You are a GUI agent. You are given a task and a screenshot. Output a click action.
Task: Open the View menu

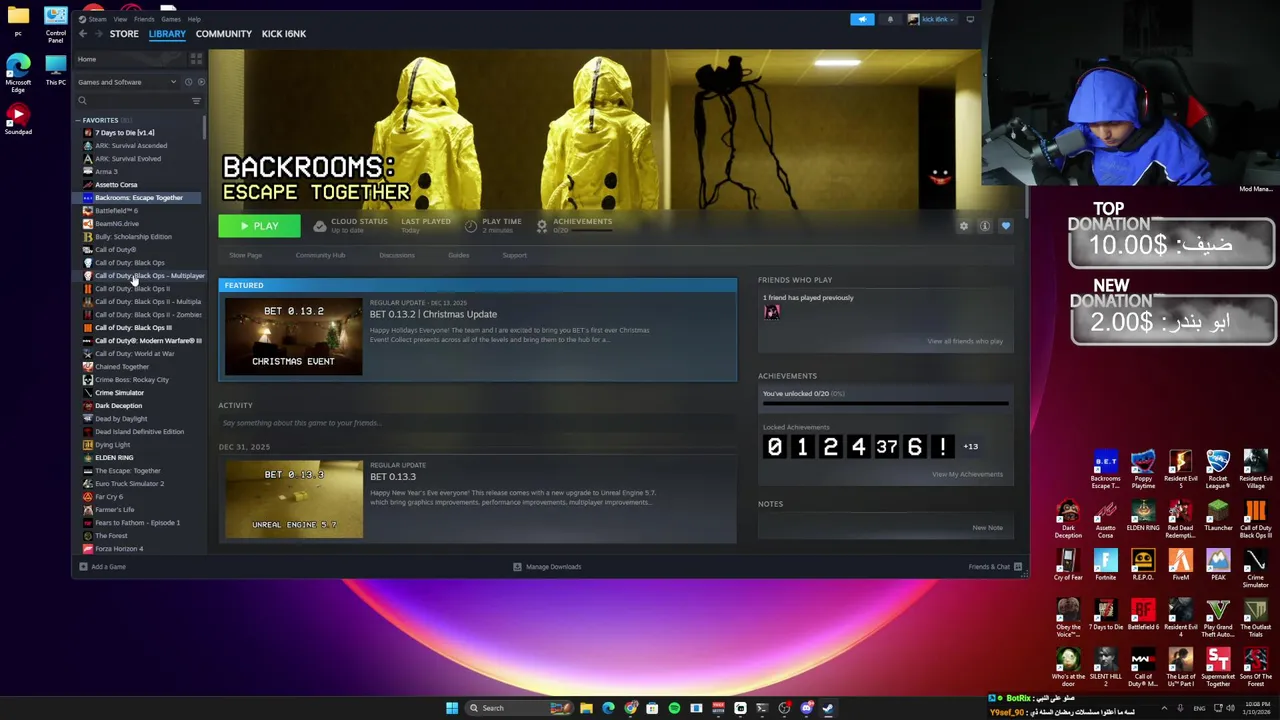(x=120, y=19)
